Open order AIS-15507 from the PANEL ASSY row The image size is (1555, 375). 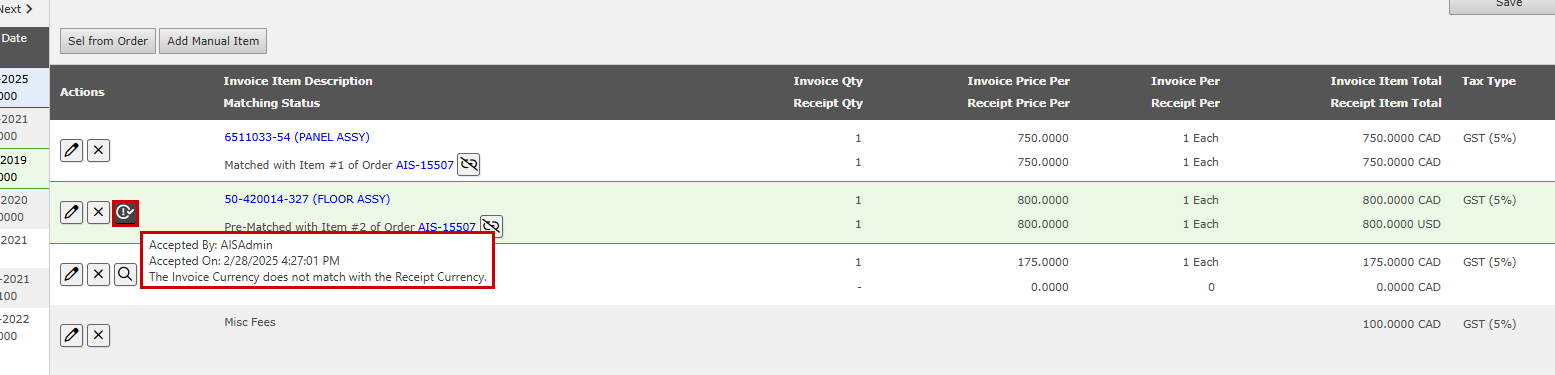point(425,165)
